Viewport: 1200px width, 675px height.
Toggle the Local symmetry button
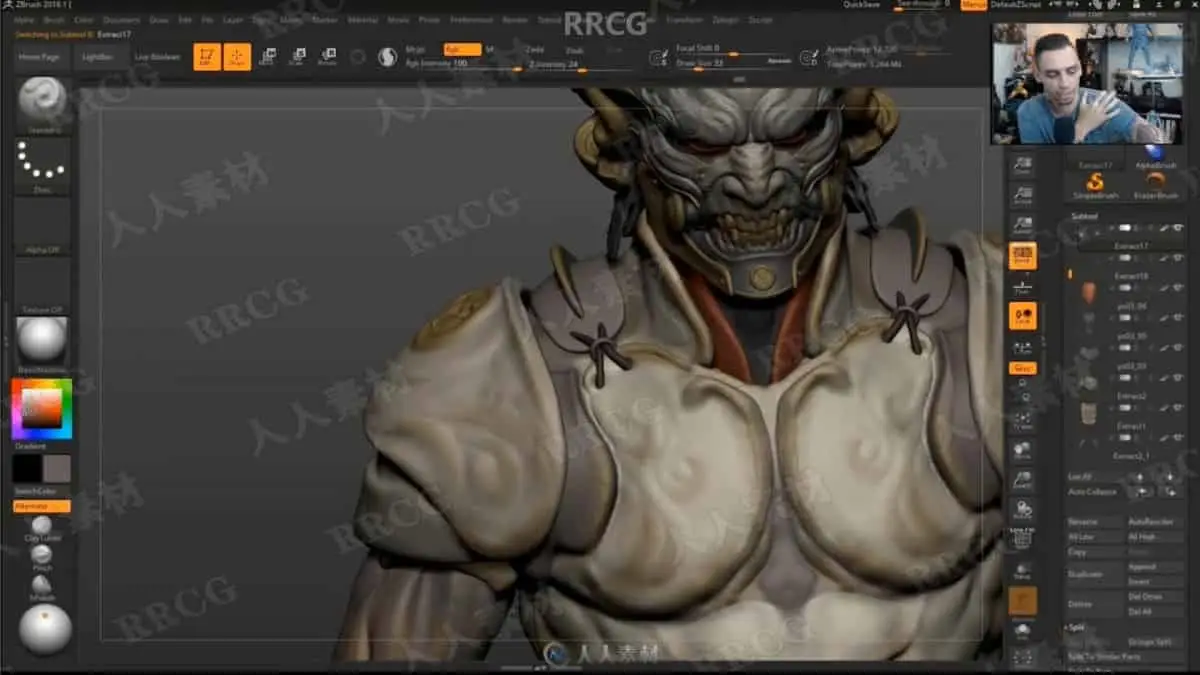pyautogui.click(x=1022, y=317)
